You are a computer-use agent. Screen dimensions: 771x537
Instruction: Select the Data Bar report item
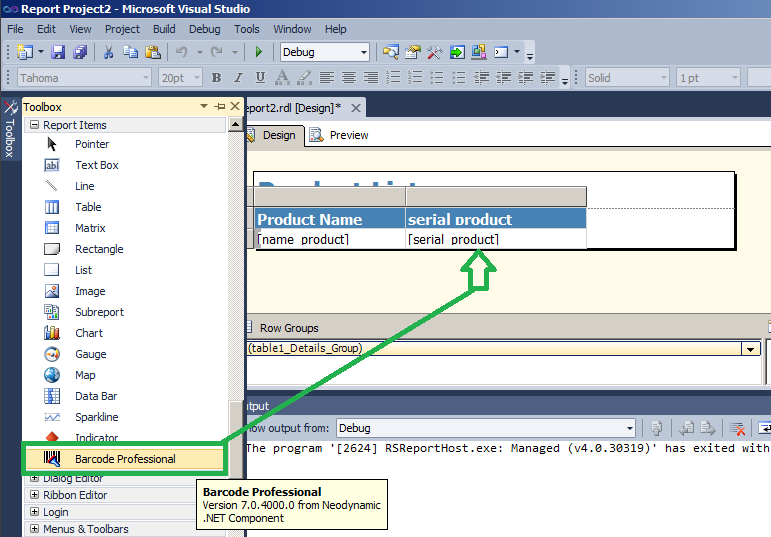pos(96,396)
